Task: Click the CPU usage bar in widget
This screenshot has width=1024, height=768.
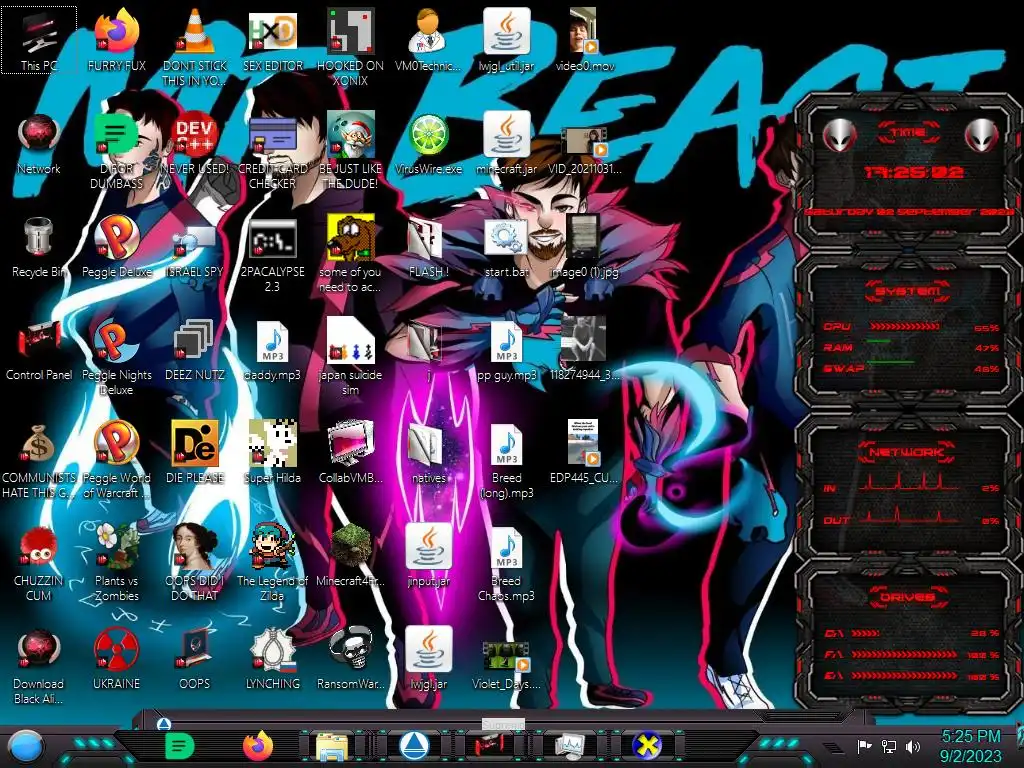Action: [904, 326]
